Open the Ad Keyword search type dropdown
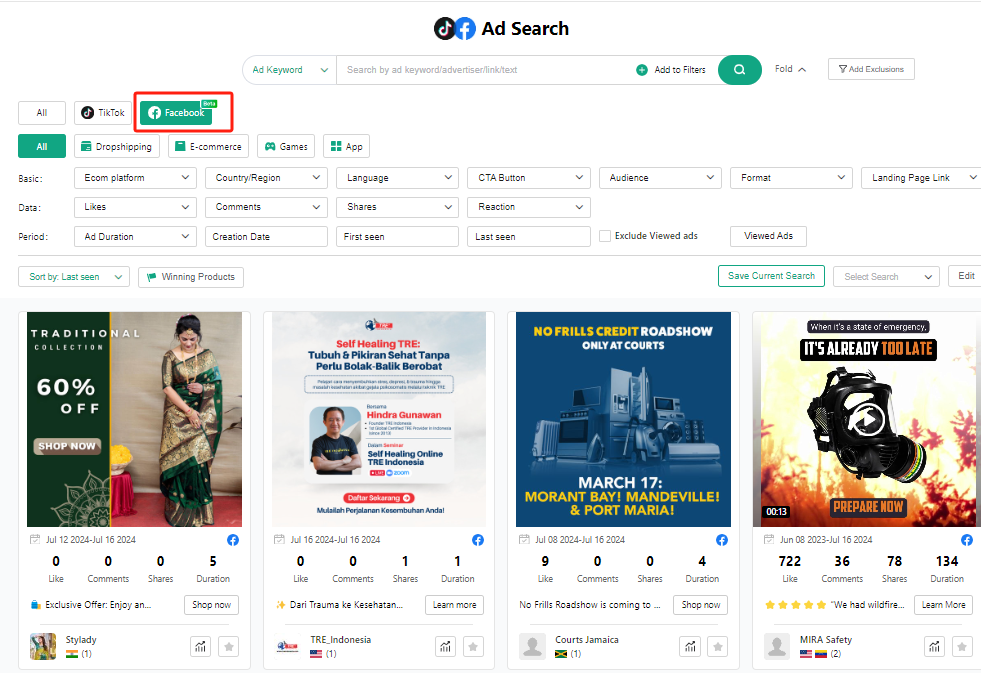This screenshot has width=981, height=673. tap(290, 70)
